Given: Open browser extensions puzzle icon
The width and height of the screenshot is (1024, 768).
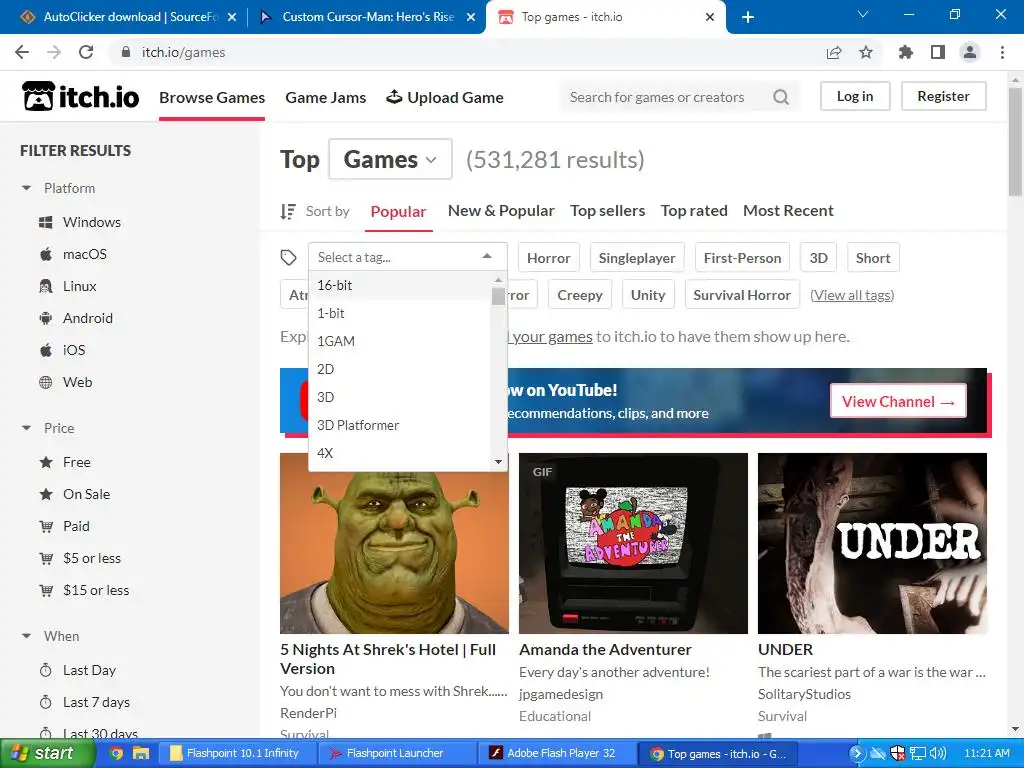Looking at the screenshot, I should pyautogui.click(x=906, y=52).
